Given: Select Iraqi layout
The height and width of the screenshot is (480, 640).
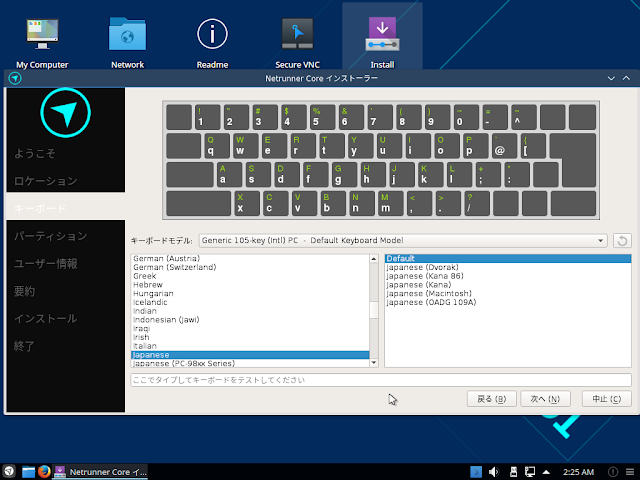Looking at the screenshot, I should [x=250, y=329].
